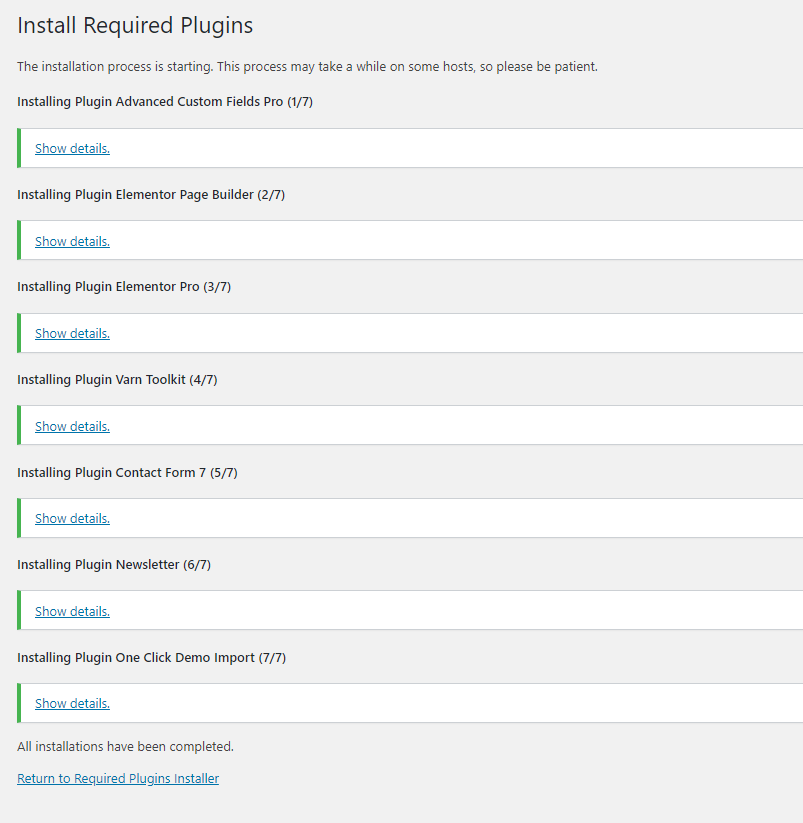Image resolution: width=803 pixels, height=823 pixels.
Task: Show details for Newsletter plugin
Action: pos(72,611)
